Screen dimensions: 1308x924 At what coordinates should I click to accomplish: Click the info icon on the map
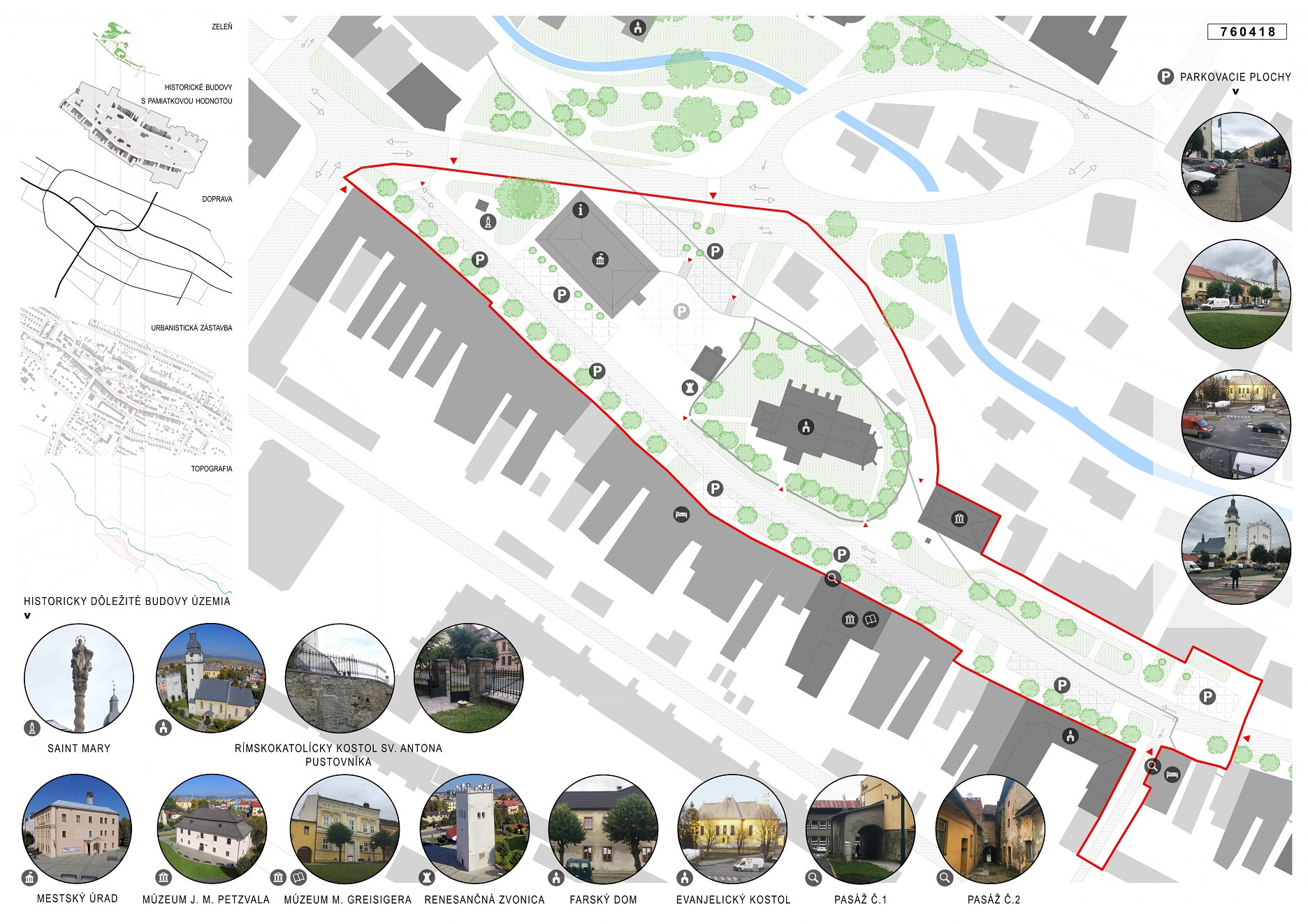click(x=581, y=210)
